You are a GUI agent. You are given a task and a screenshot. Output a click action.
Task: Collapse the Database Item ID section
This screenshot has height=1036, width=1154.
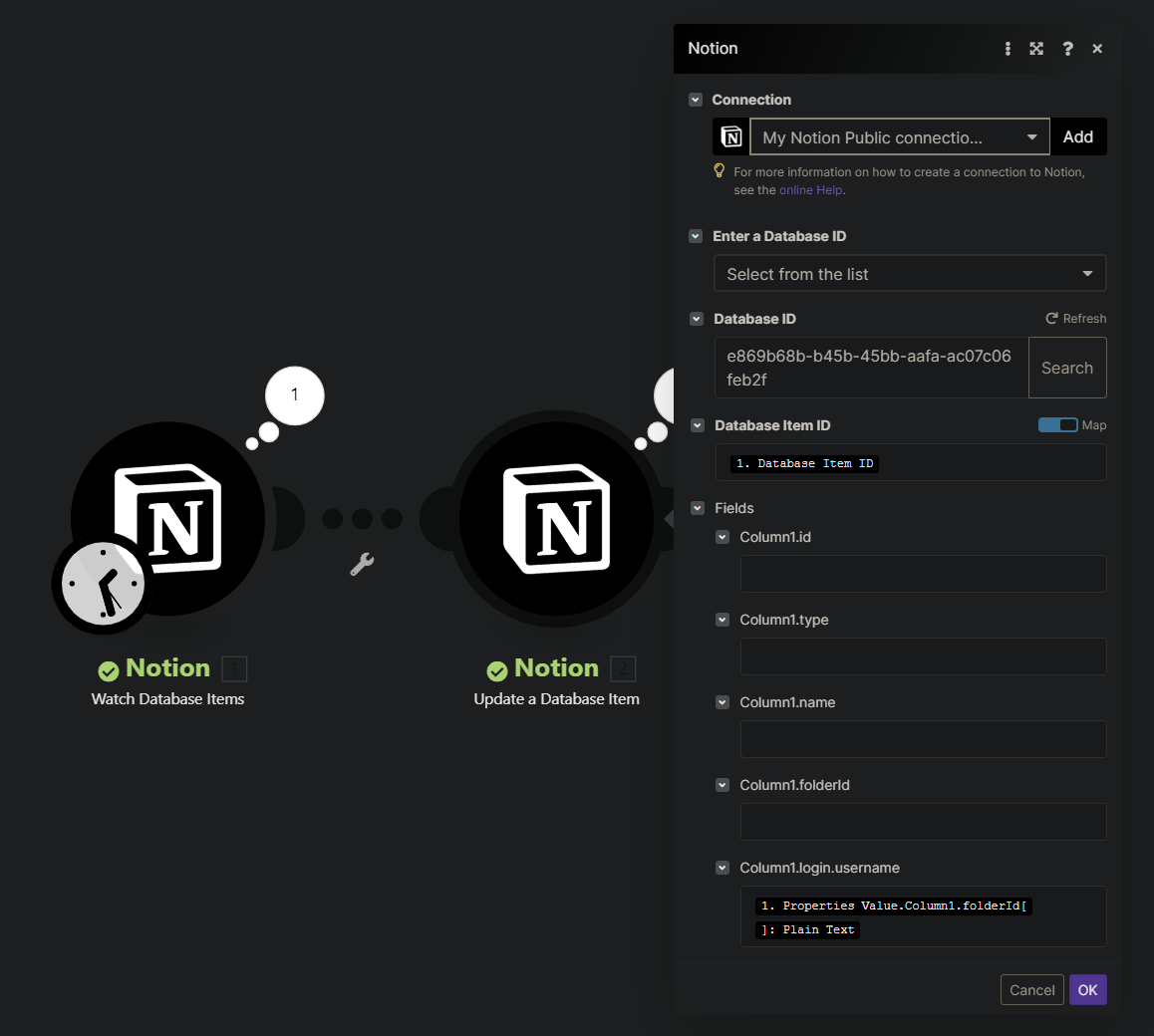[697, 425]
